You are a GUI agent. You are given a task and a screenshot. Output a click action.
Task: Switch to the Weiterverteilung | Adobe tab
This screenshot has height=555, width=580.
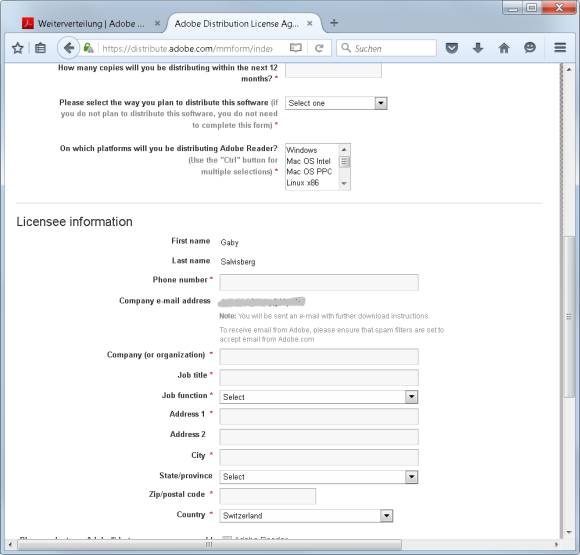point(91,24)
